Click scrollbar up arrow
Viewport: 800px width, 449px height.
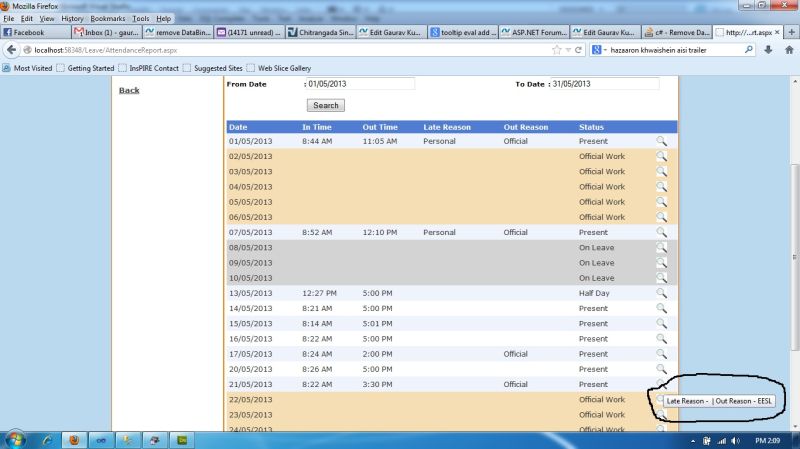795,81
